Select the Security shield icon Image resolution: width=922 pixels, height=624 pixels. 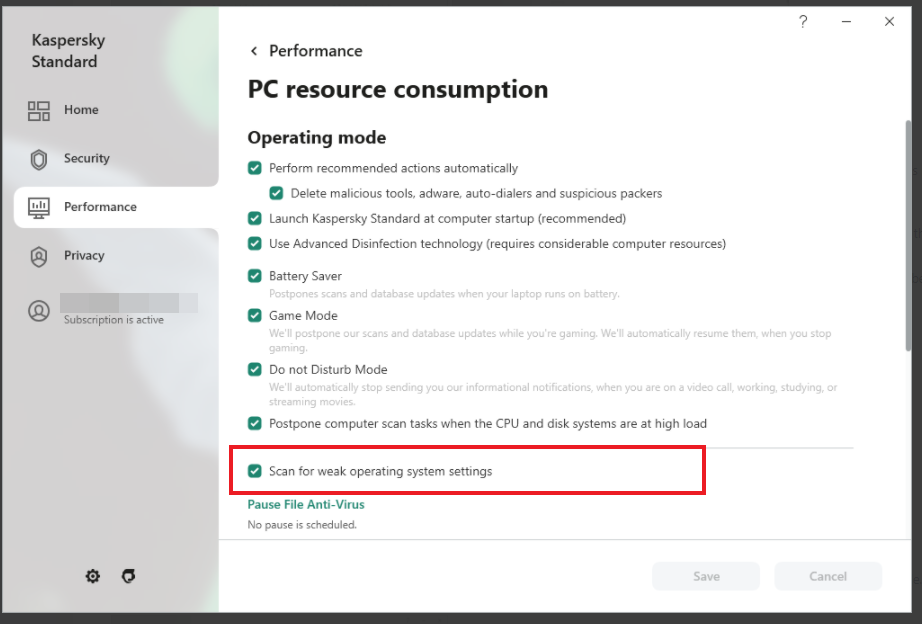[x=39, y=159]
